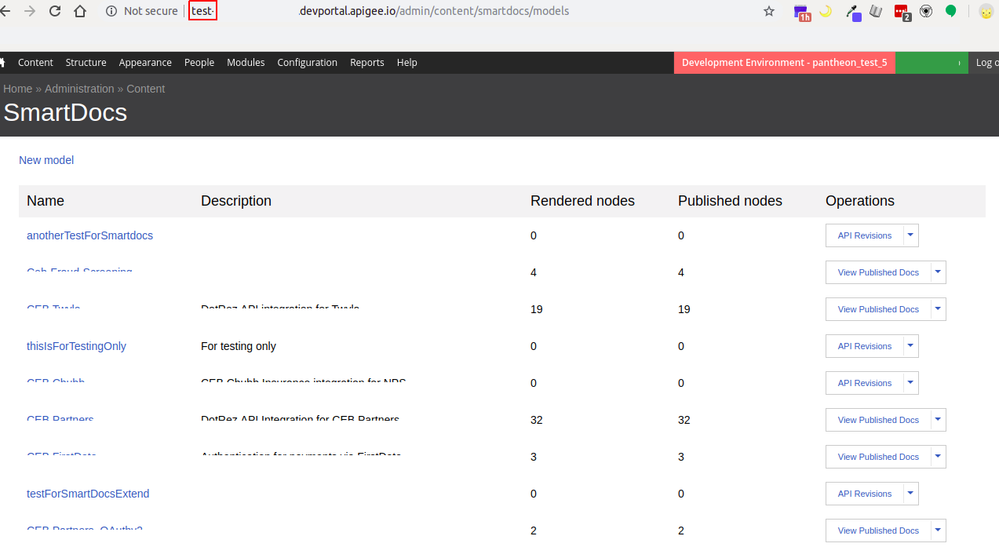Click API Revisions for anotherTestForSmartdocs
Image resolution: width=999 pixels, height=547 pixels.
click(x=864, y=236)
